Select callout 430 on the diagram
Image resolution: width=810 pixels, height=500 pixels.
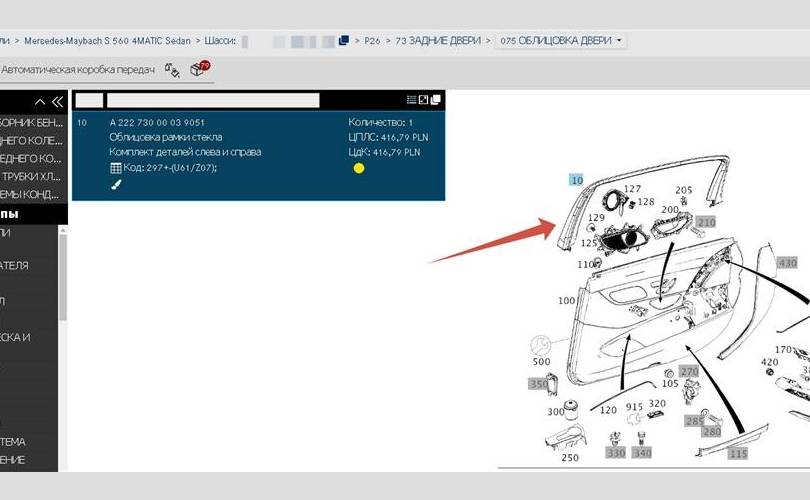coord(787,263)
